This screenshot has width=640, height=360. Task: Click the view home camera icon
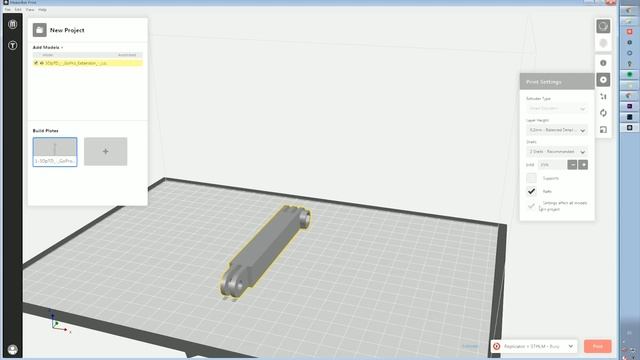pos(603,27)
